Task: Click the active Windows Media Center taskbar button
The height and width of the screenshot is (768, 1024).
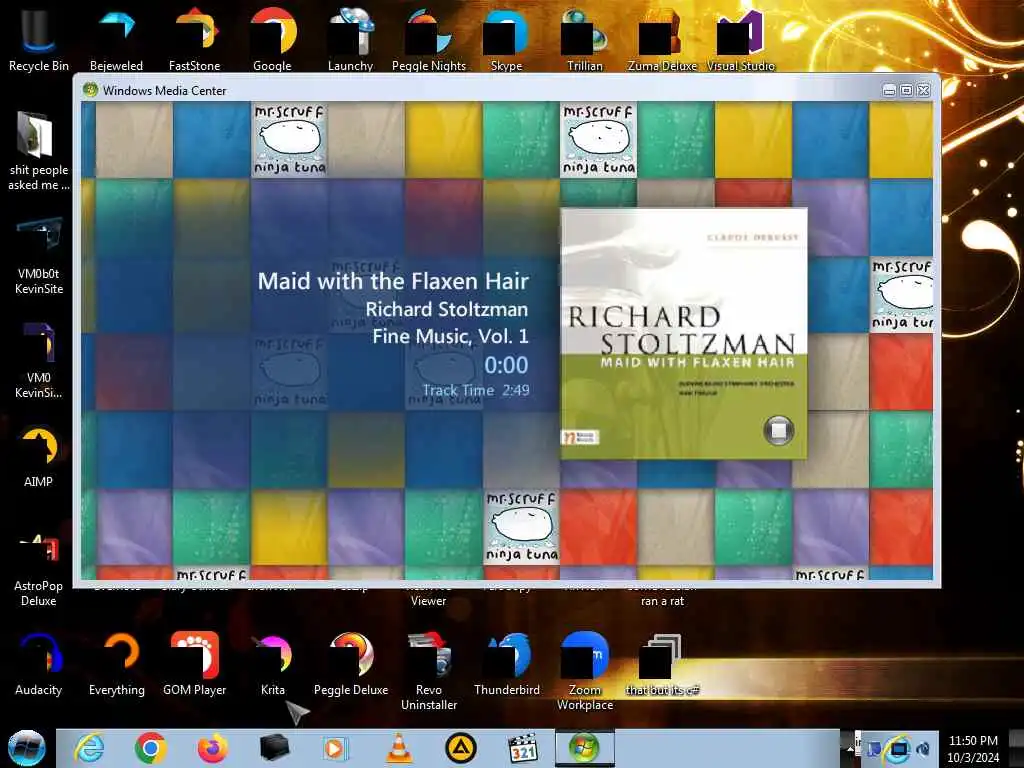Action: 584,748
